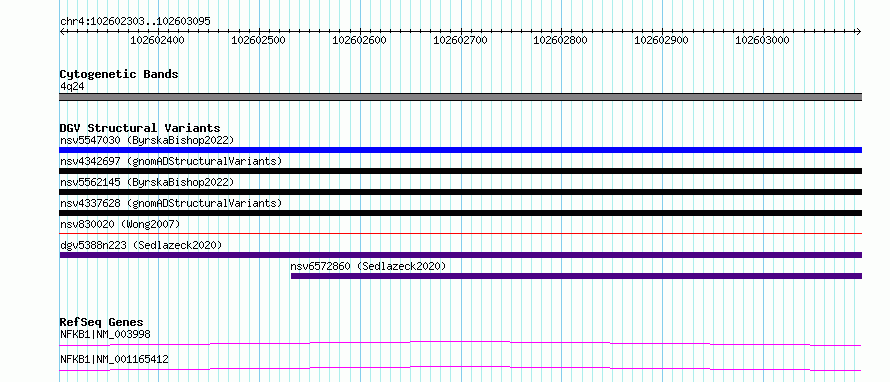Select the black nsv4342697 variant bar
The width and height of the screenshot is (890, 382).
[x=461, y=171]
